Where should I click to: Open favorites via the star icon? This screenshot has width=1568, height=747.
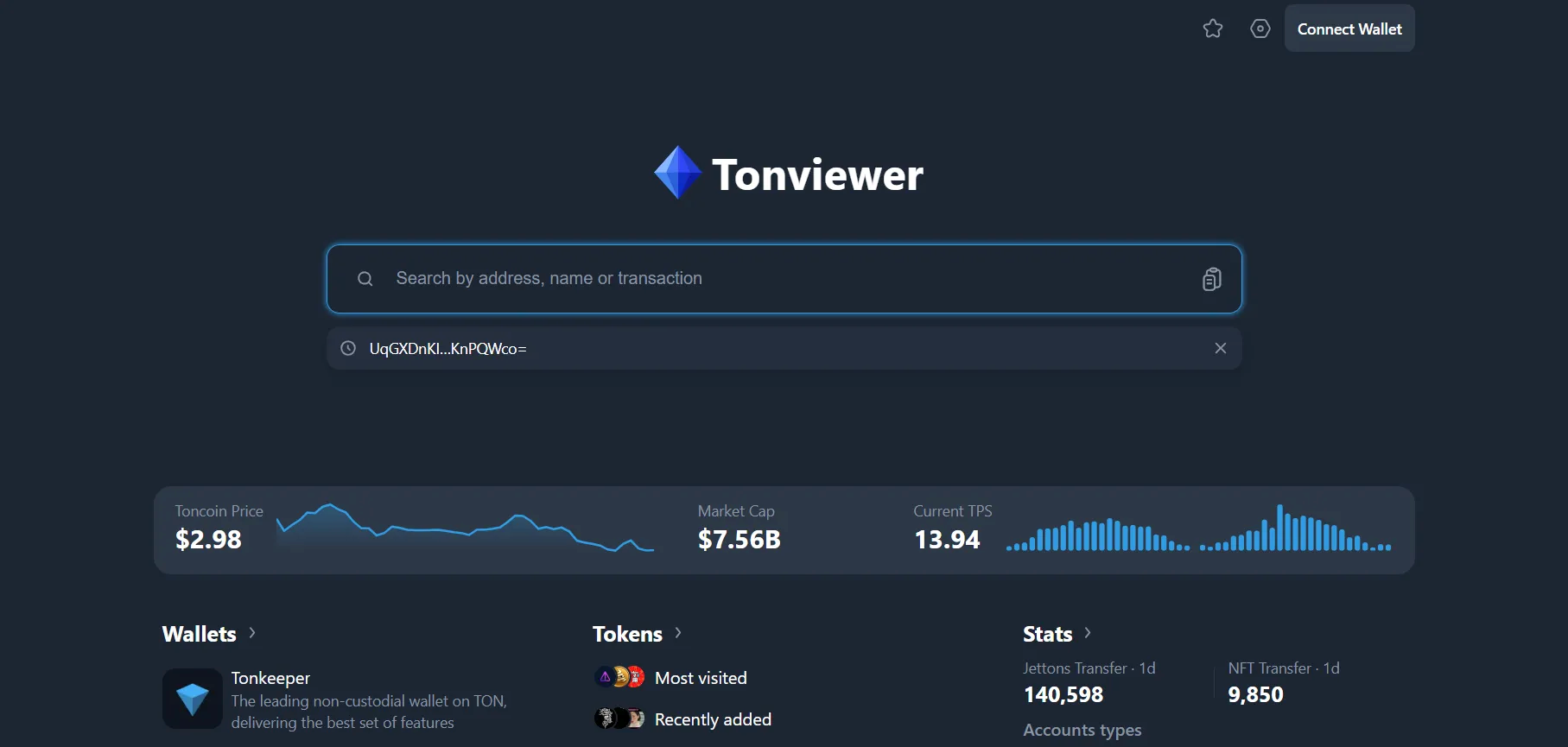tap(1213, 28)
